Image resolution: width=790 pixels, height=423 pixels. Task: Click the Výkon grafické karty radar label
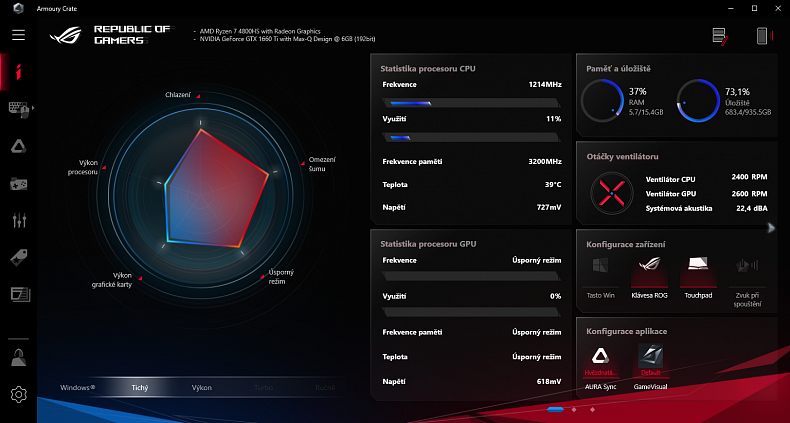click(112, 280)
